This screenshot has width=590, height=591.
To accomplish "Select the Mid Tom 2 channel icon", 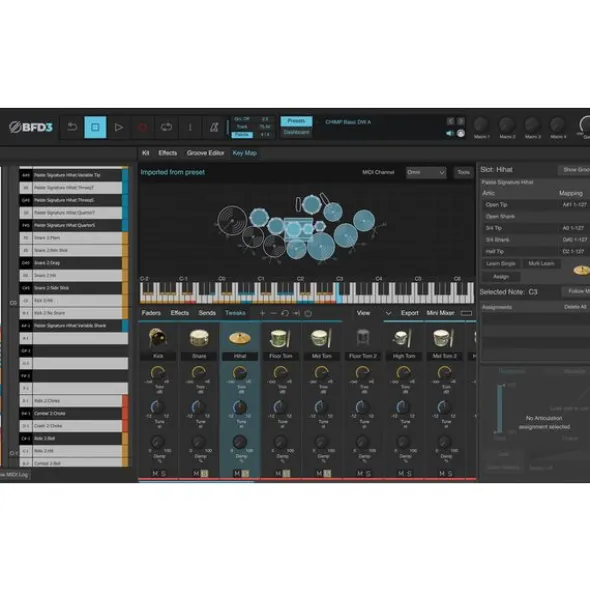I will tap(444, 338).
